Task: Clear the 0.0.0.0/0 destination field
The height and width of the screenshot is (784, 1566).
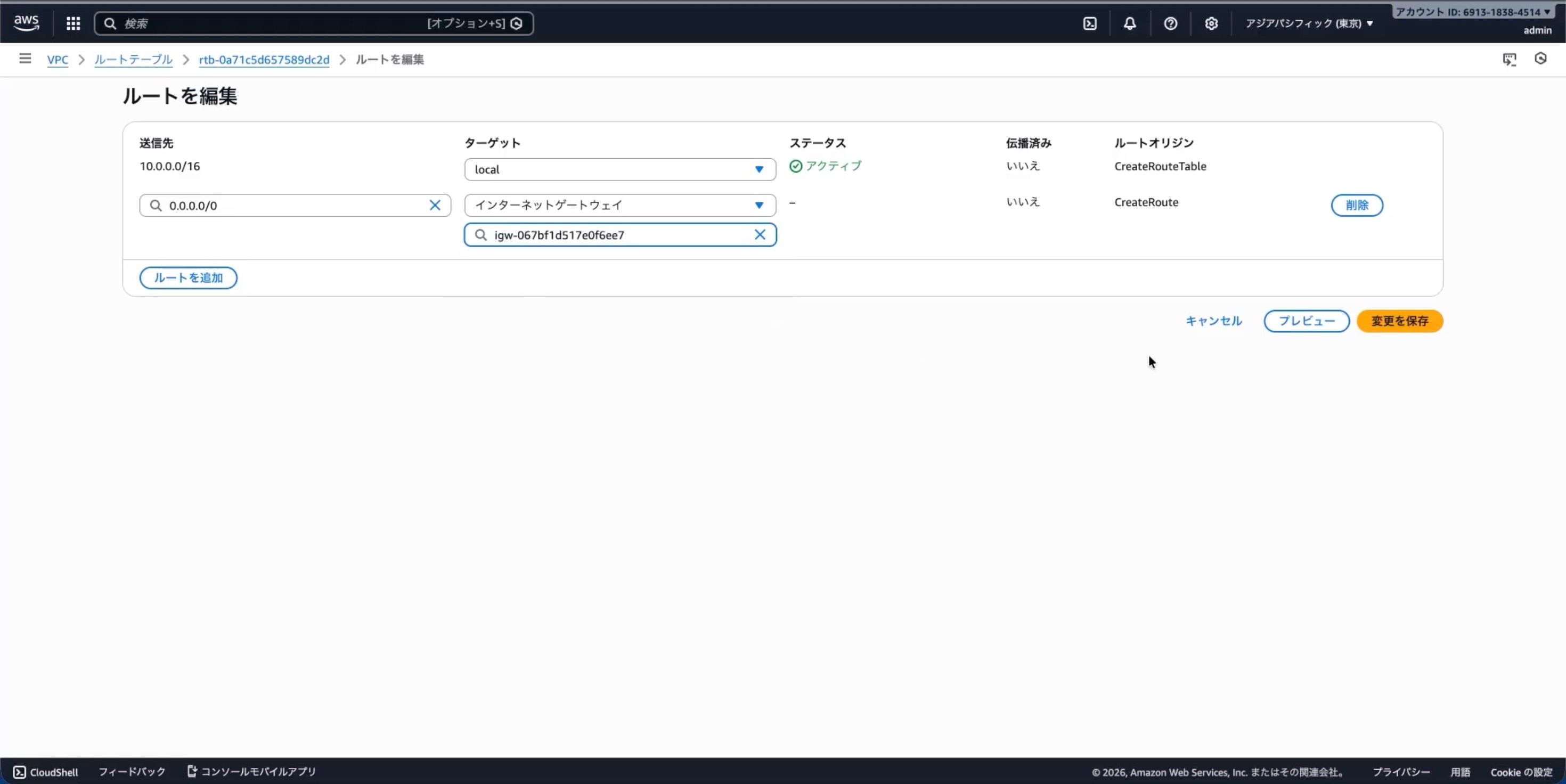Action: (435, 206)
